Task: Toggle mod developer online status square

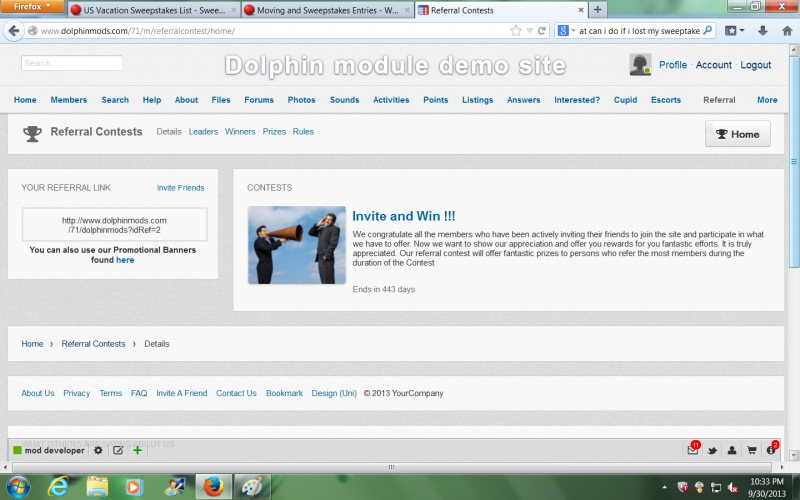Action: tap(17, 450)
